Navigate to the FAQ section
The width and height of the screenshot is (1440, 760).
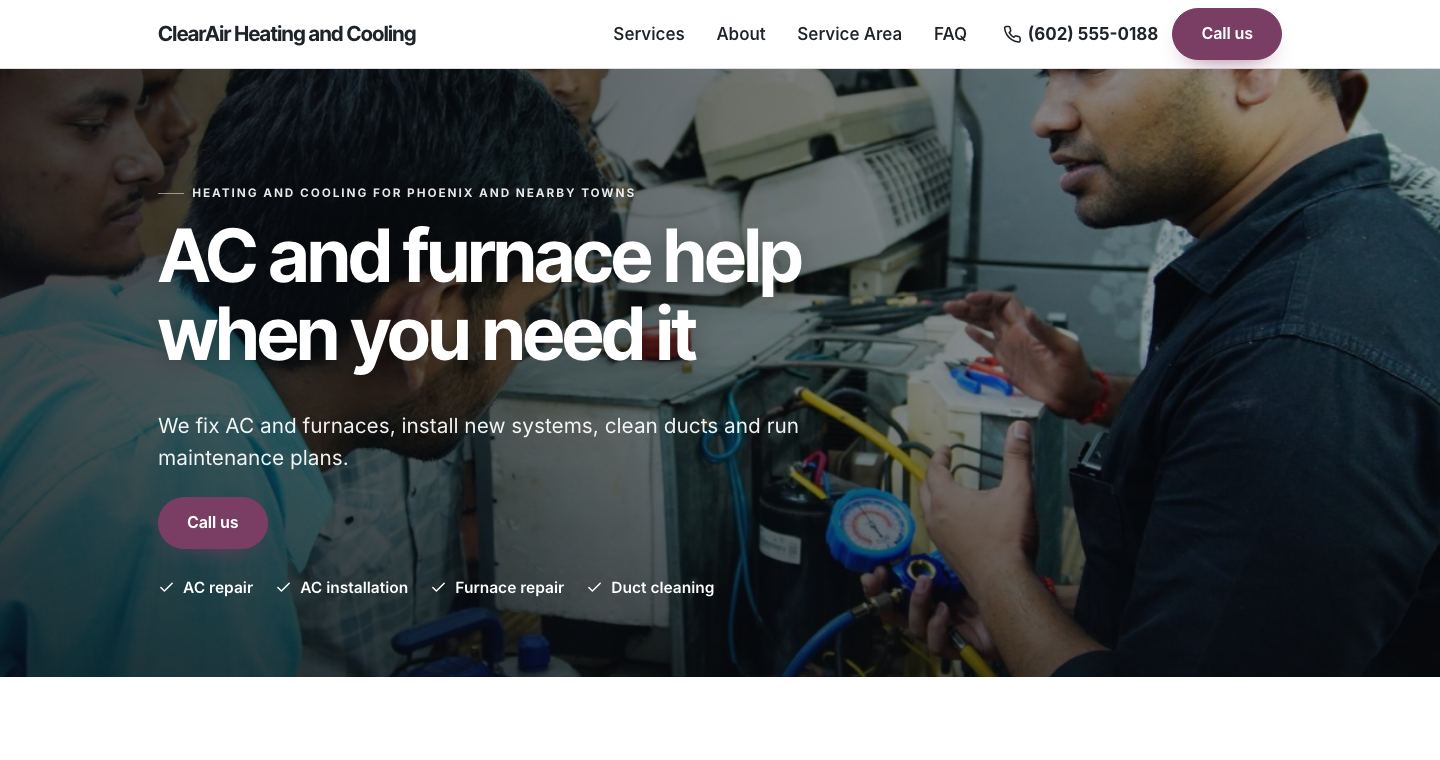point(950,34)
